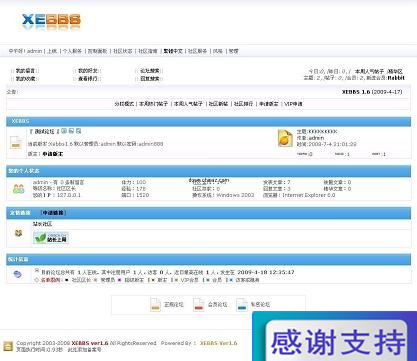This screenshot has width=417, height=361.
Task: Collapse the online list toggle icon
Action: (37, 270)
